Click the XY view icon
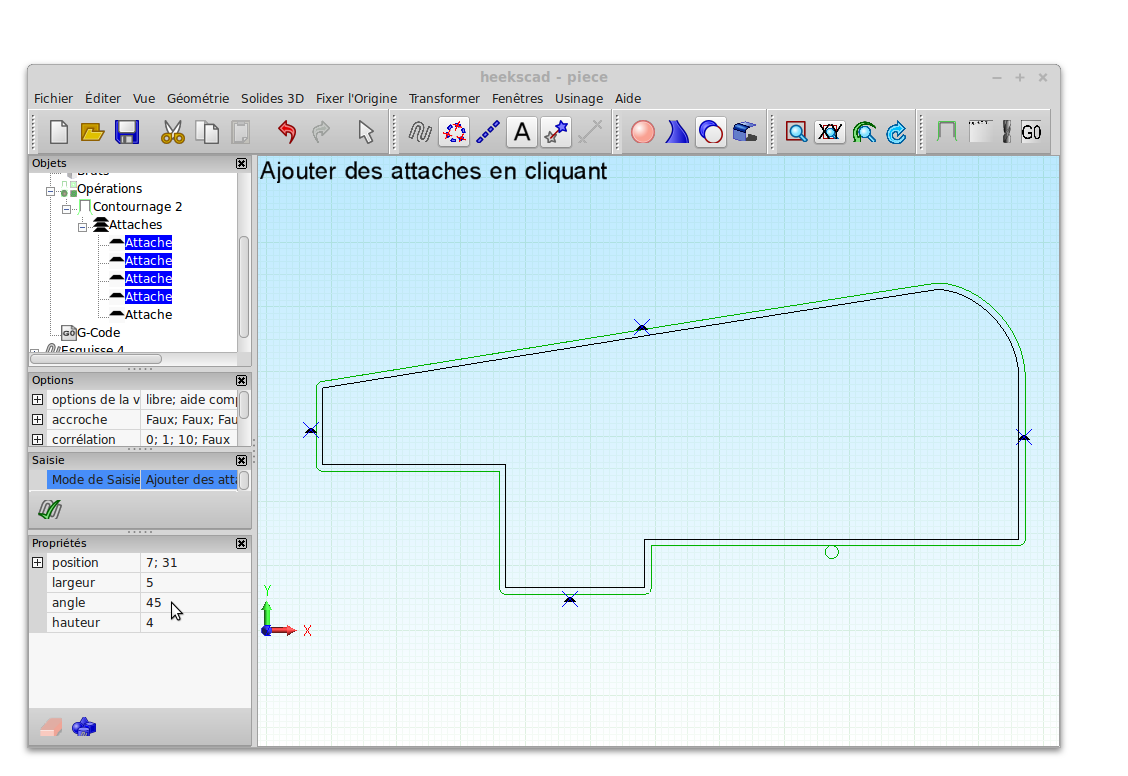The image size is (1128, 776). point(830,132)
